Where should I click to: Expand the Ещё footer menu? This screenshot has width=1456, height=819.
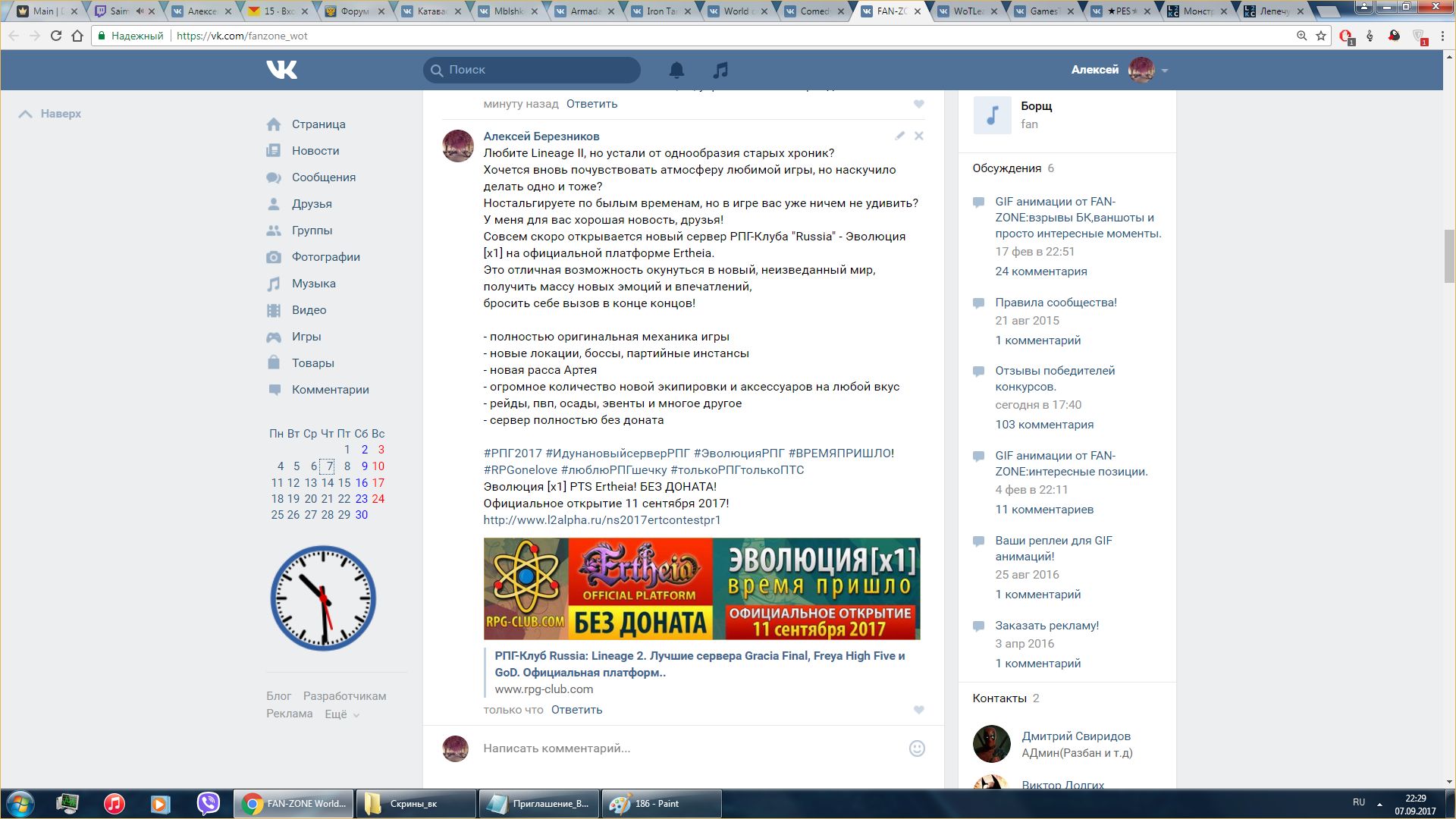[342, 714]
